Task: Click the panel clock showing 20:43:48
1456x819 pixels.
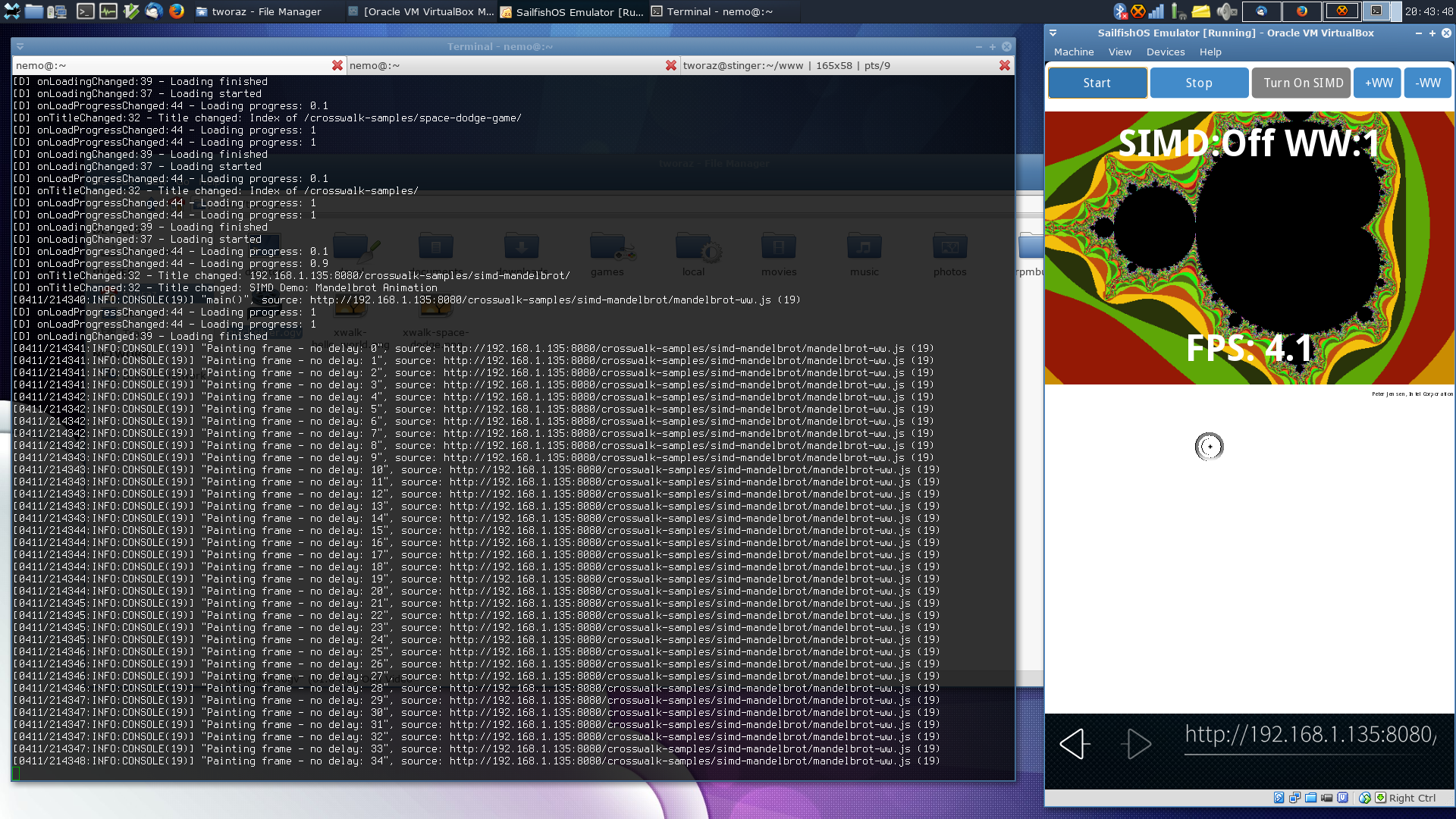Action: 1429,11
